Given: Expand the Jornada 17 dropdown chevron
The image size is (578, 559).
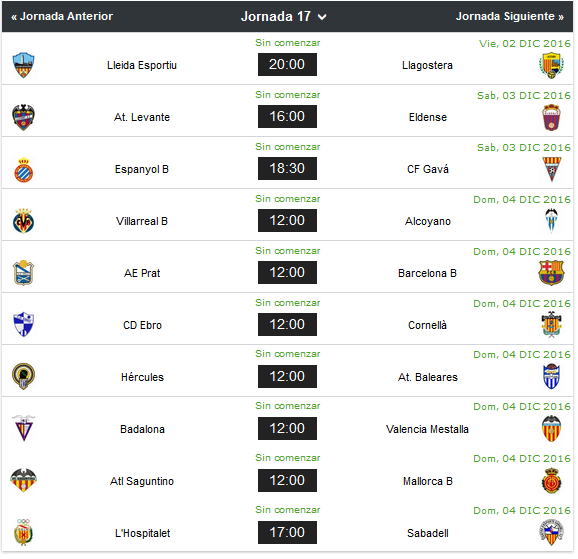Looking at the screenshot, I should [322, 17].
